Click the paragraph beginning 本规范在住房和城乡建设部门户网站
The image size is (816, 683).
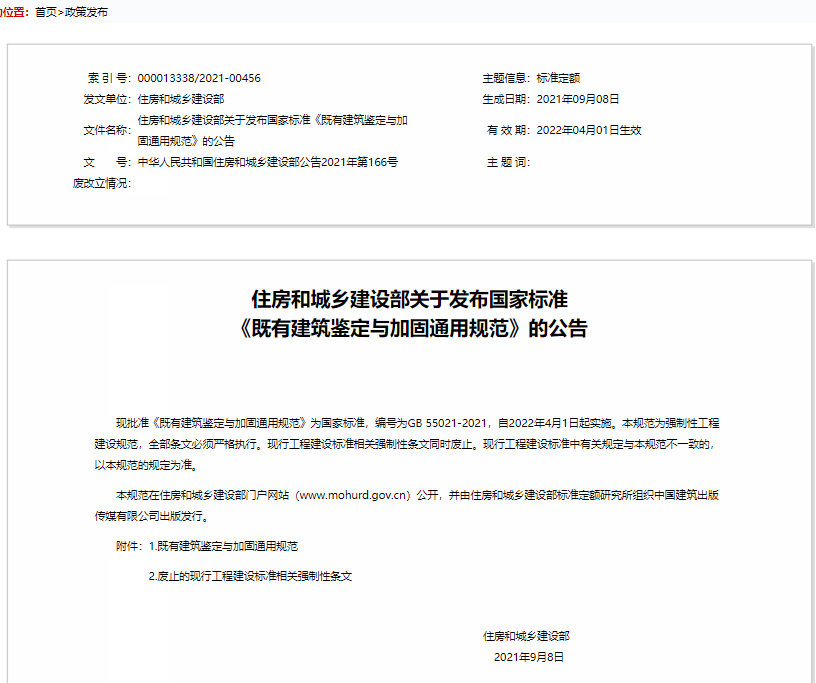414,505
